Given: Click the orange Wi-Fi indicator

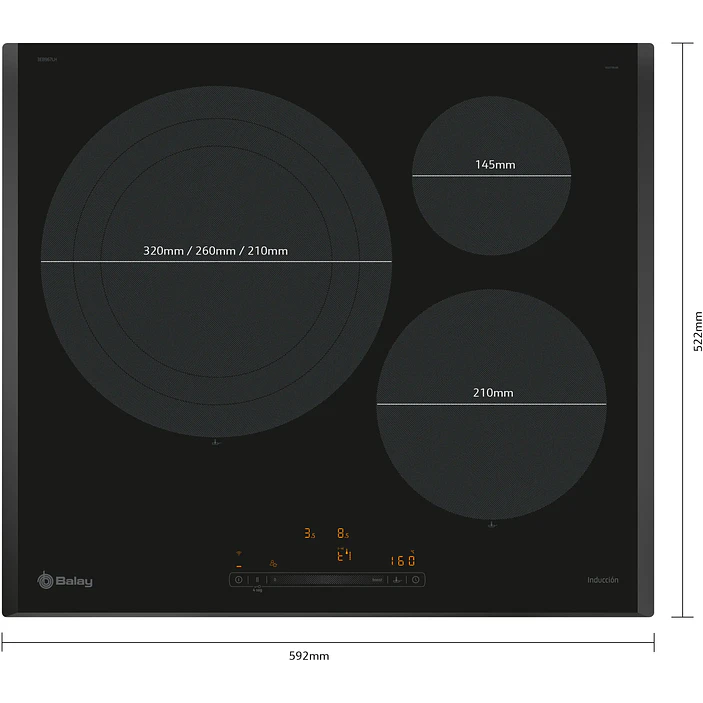Looking at the screenshot, I should tap(239, 553).
